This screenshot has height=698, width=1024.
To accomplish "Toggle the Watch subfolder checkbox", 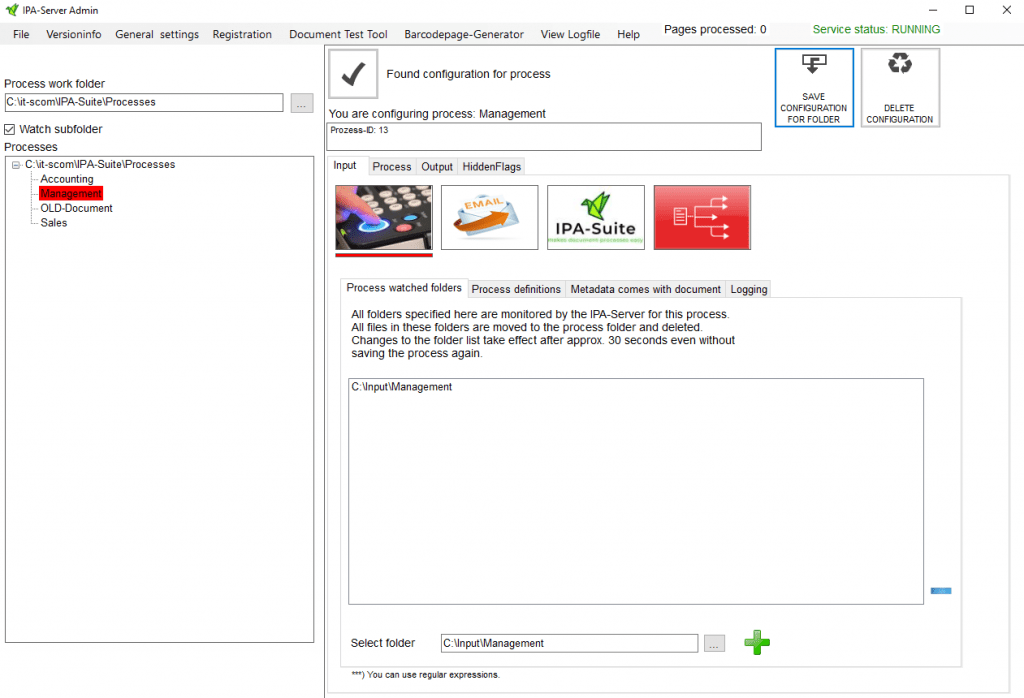I will 10,129.
